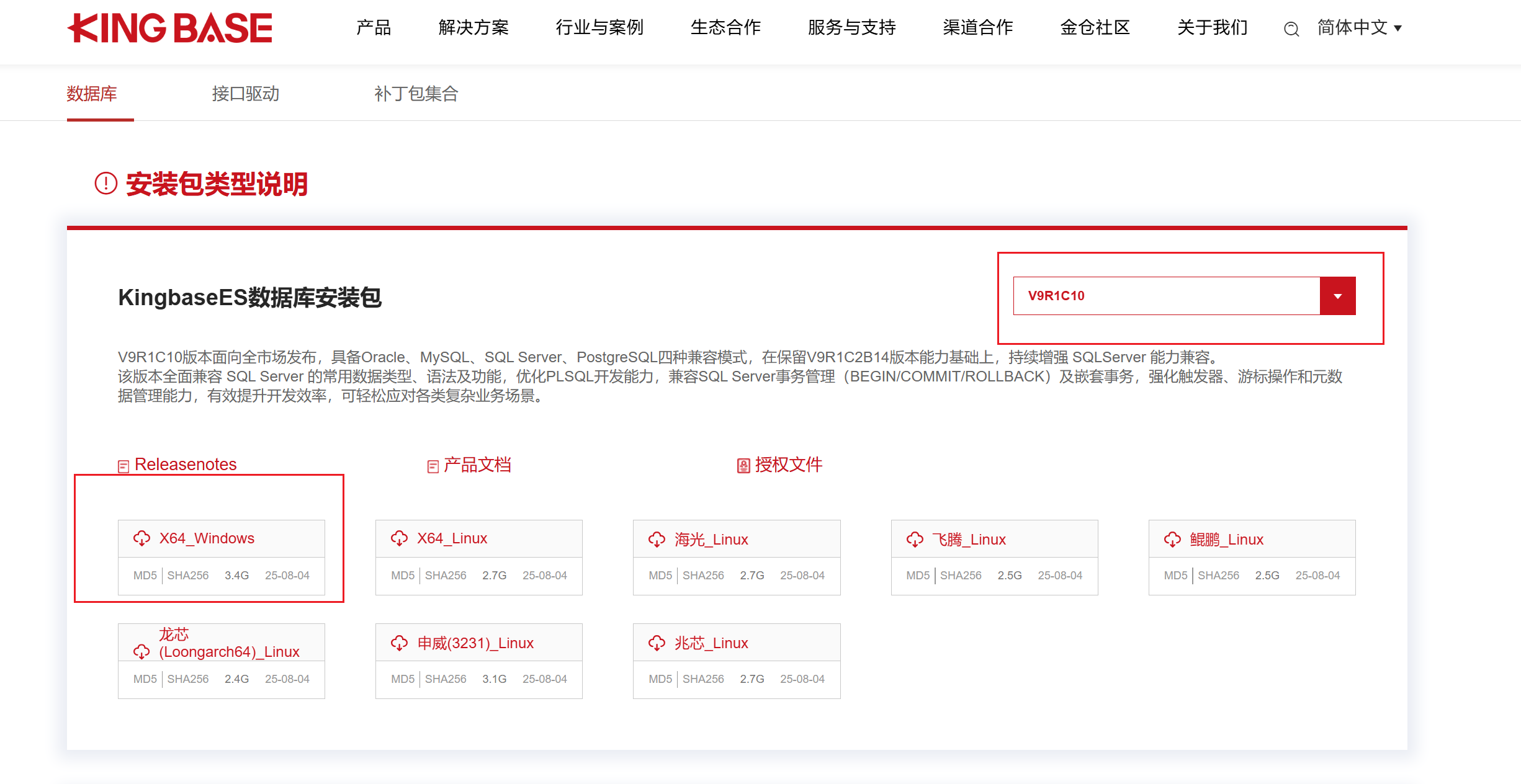View MD5 for X64_Windows package

(x=145, y=576)
